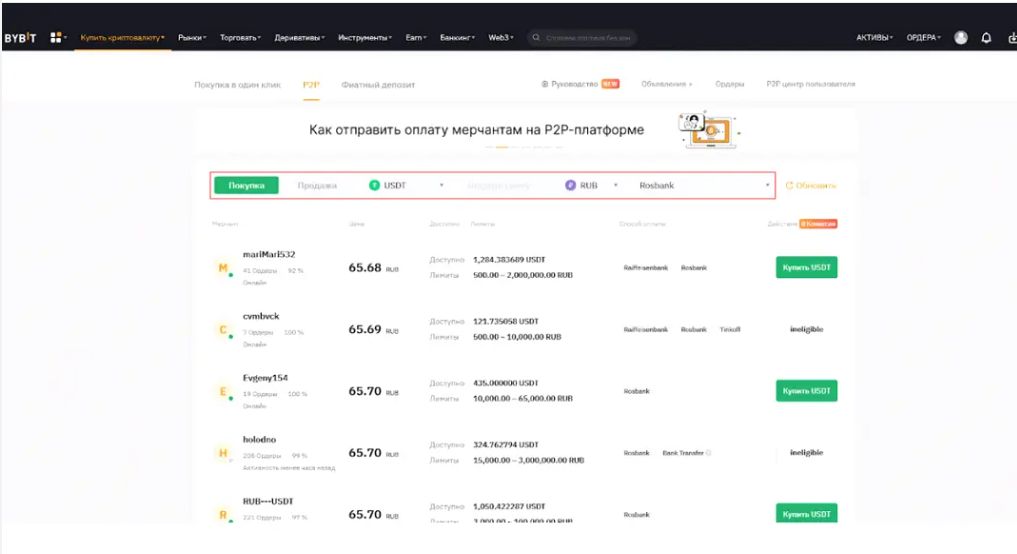Image resolution: width=1017 pixels, height=554 pixels.
Task: Open the RUB fiat currency dropdown
Action: pyautogui.click(x=592, y=186)
